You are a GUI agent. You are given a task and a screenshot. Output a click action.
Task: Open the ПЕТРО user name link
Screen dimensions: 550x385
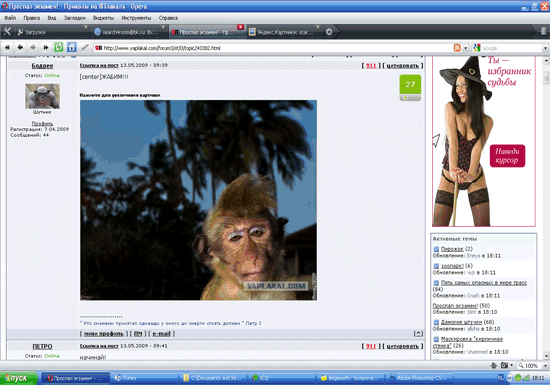(x=42, y=346)
